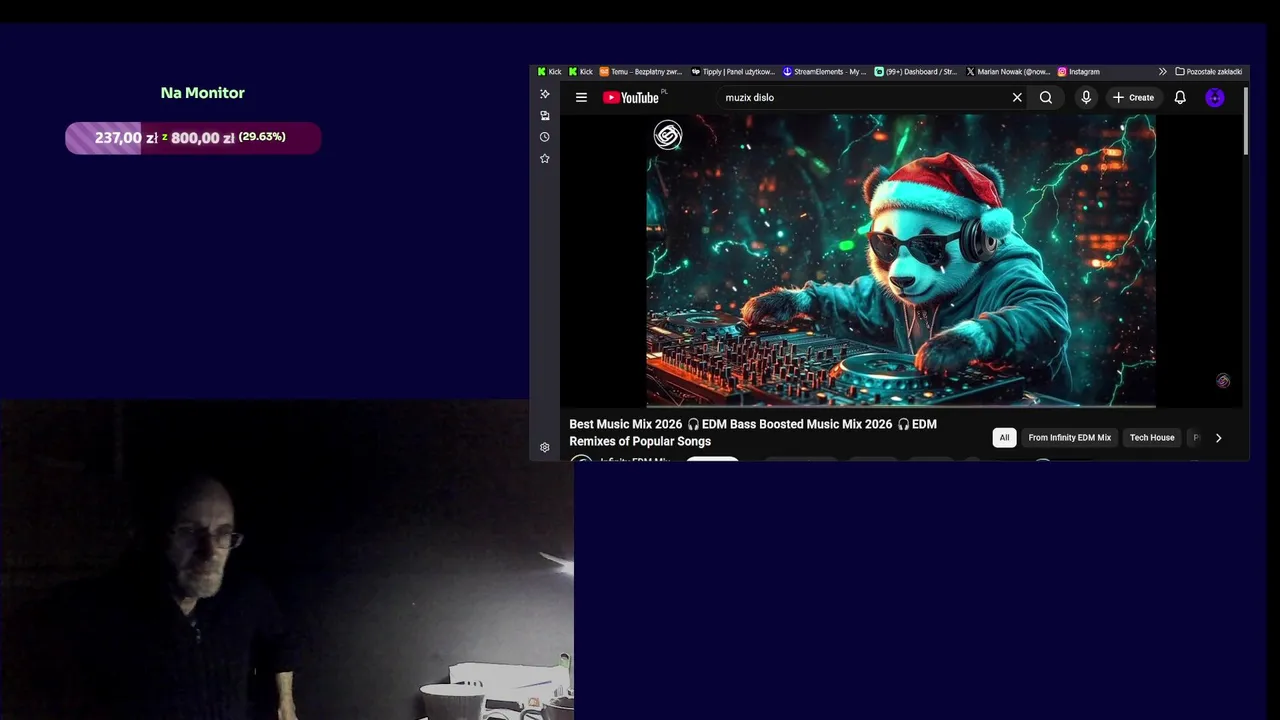This screenshot has height=720, width=1280.
Task: Open the Instagram bookmark
Action: click(x=1079, y=72)
